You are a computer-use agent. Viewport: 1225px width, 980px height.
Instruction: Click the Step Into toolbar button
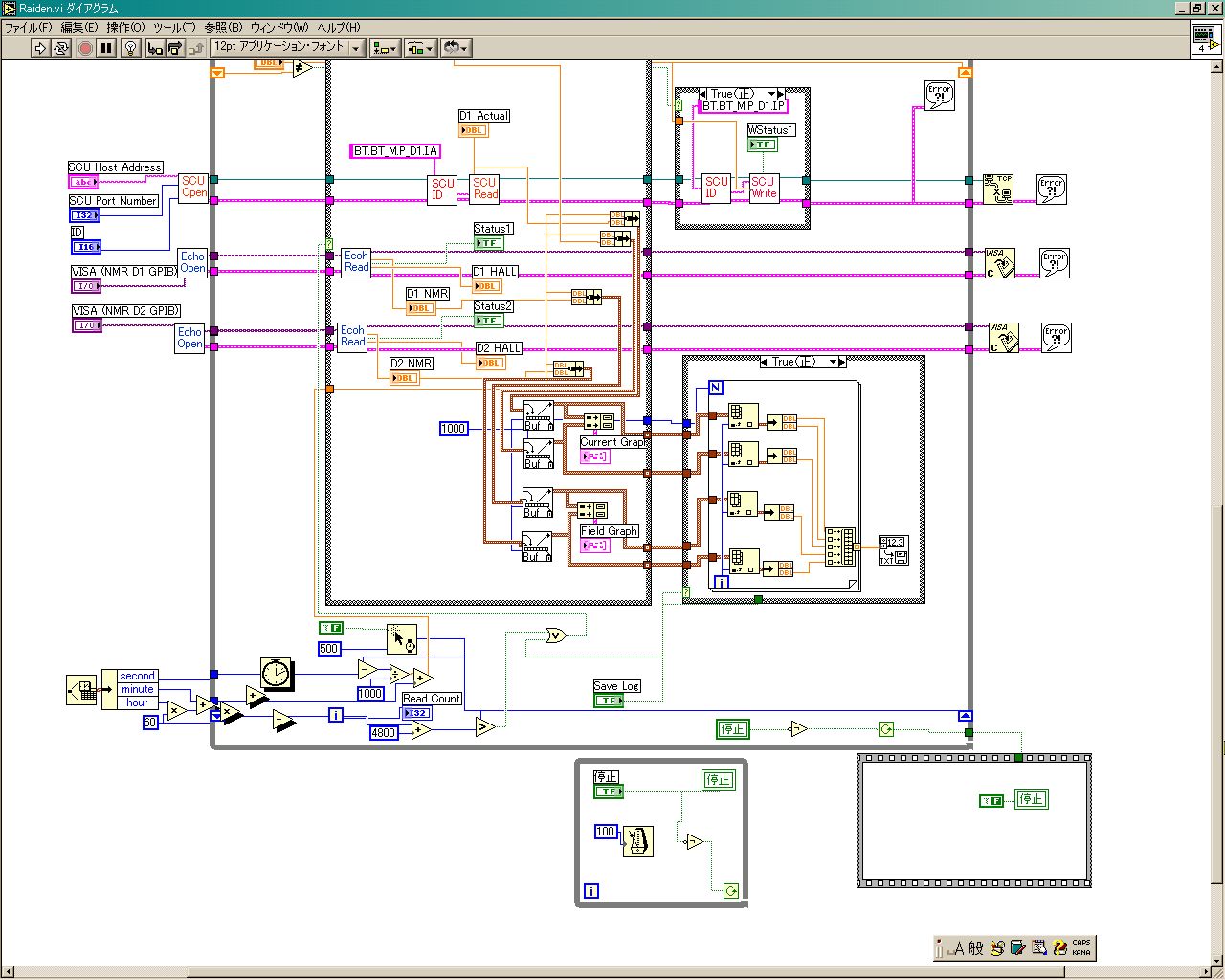click(155, 48)
